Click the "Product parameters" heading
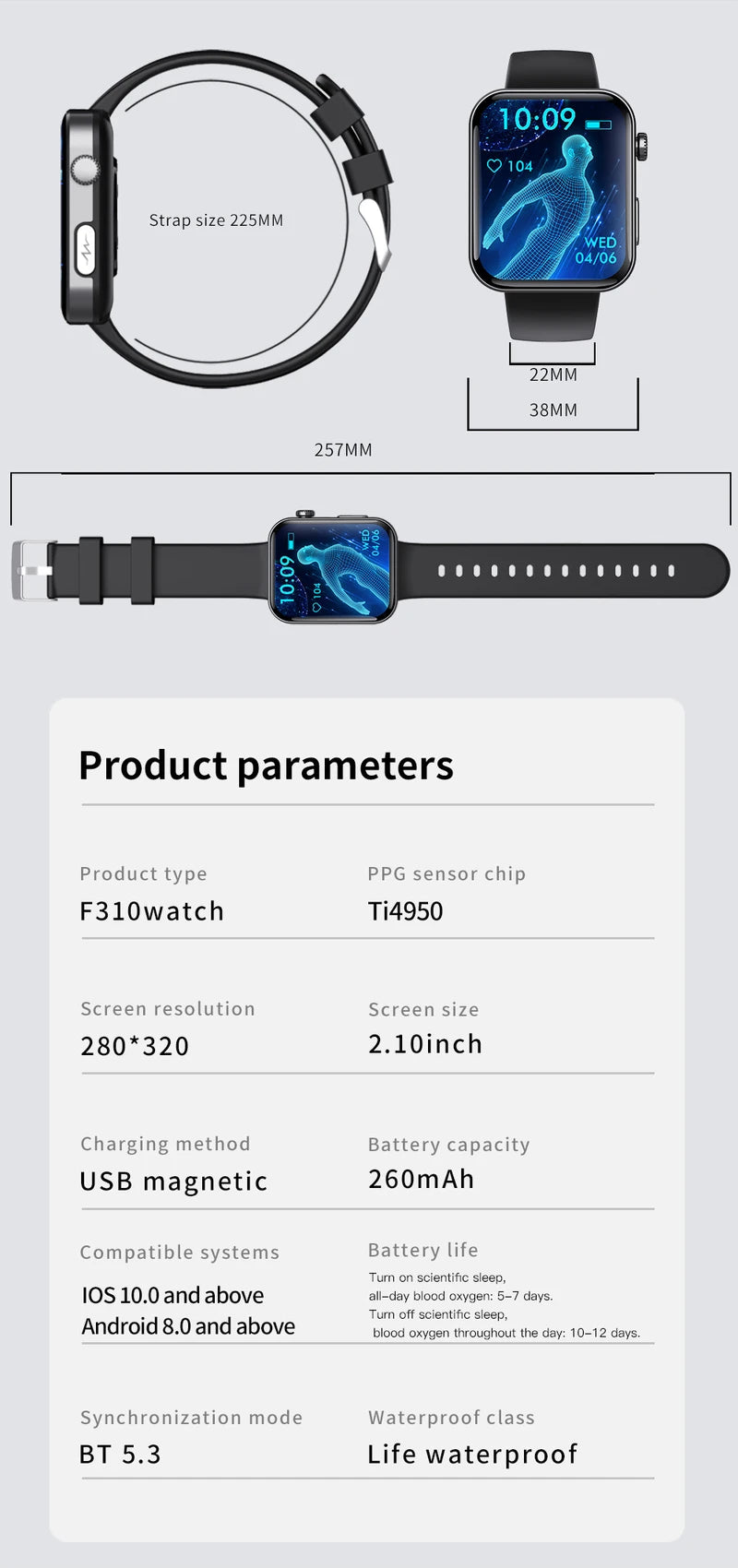Viewport: 738px width, 1568px height. [266, 766]
